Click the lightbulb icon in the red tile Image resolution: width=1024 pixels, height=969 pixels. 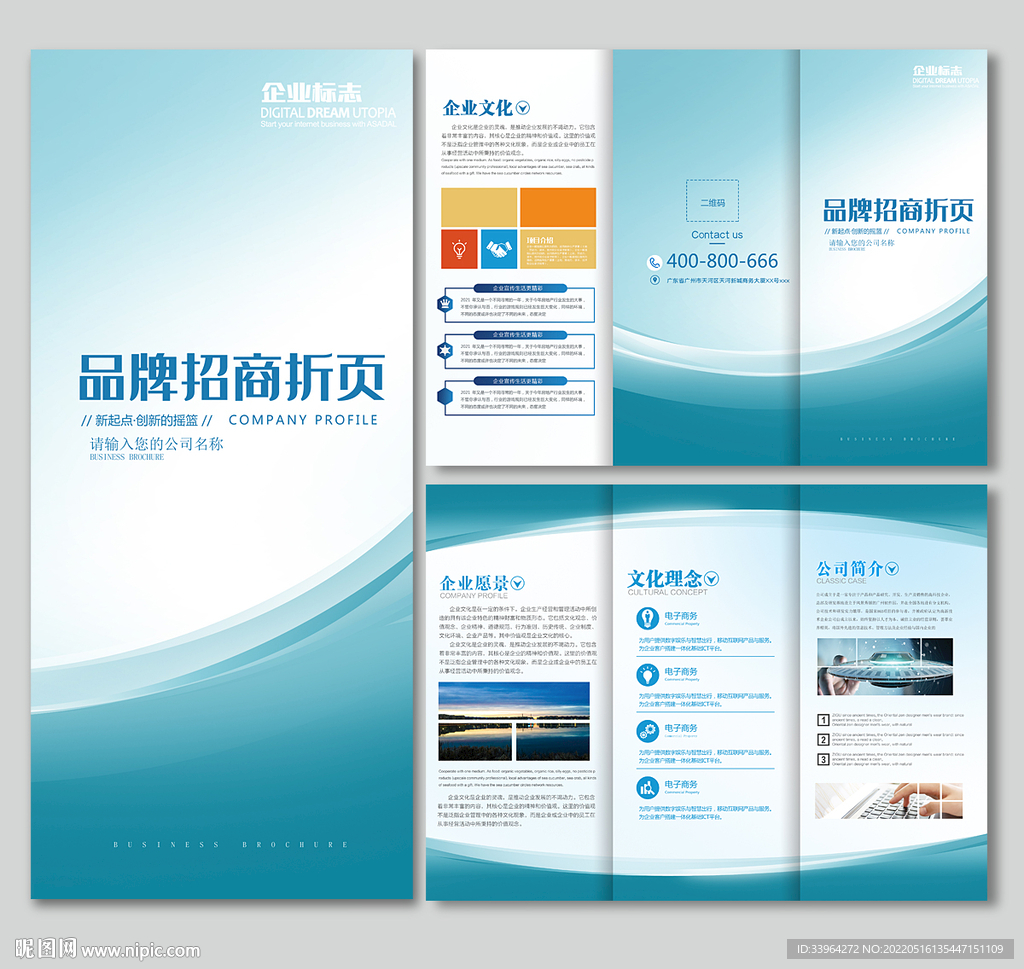[459, 249]
